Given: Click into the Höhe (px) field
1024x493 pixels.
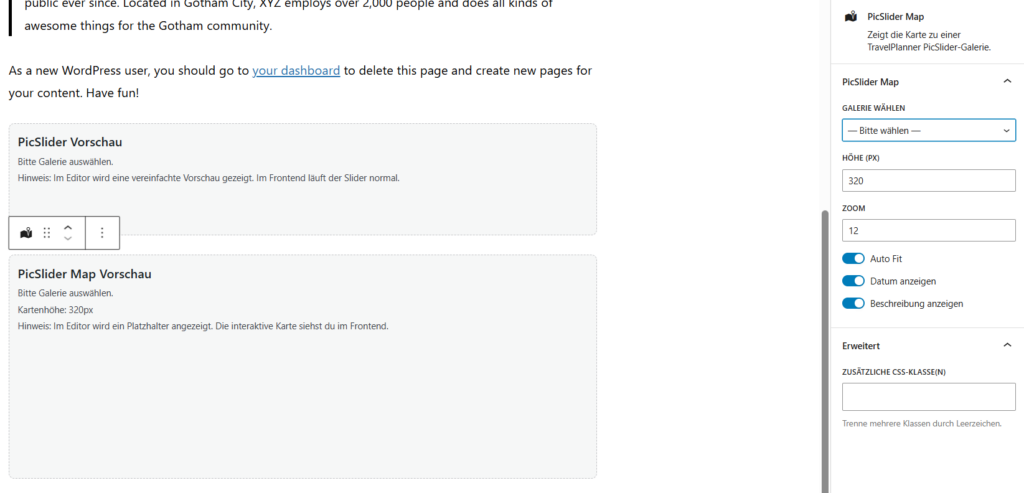Looking at the screenshot, I should pos(928,181).
